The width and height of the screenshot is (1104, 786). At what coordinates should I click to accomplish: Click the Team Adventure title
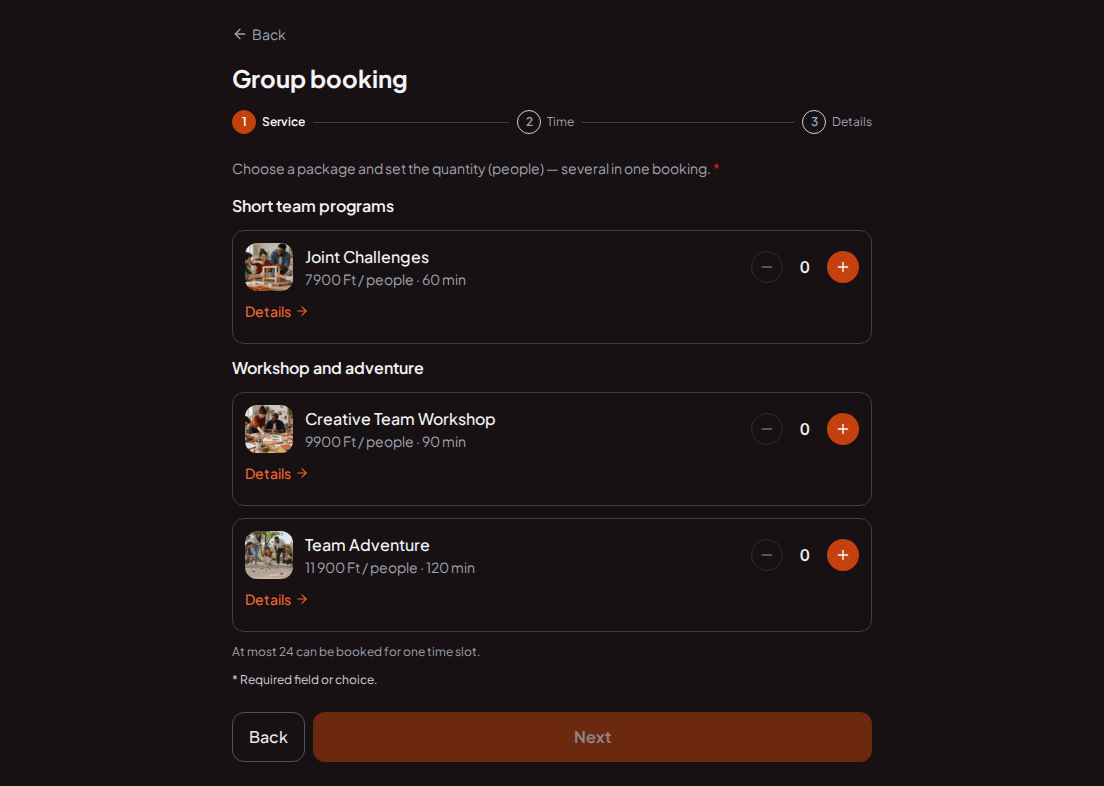(x=367, y=545)
